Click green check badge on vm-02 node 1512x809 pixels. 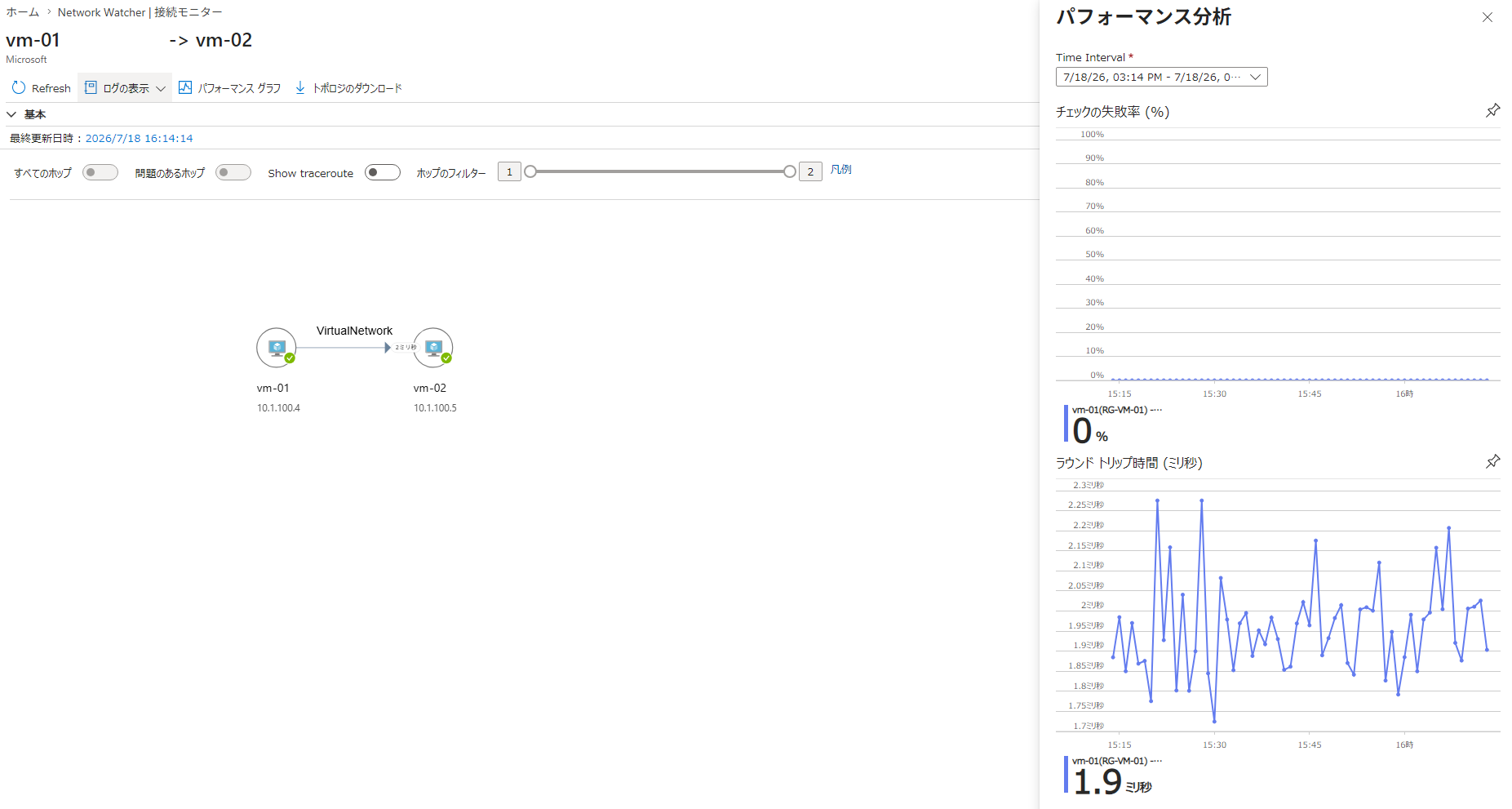click(446, 358)
